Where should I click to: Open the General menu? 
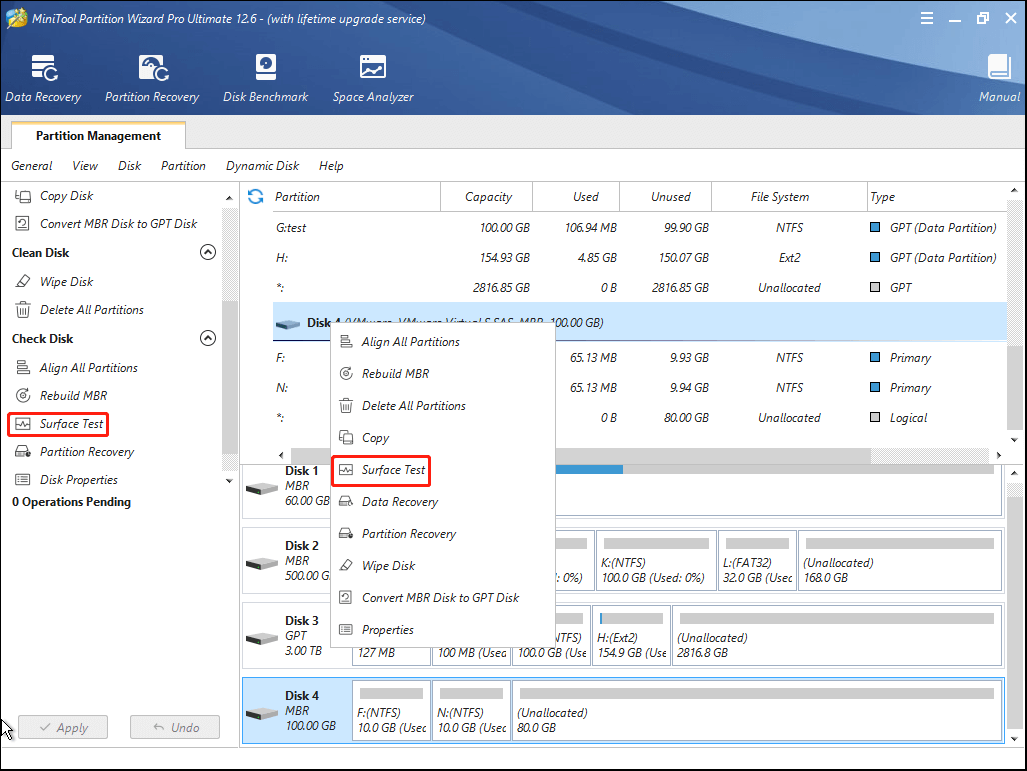[31, 166]
